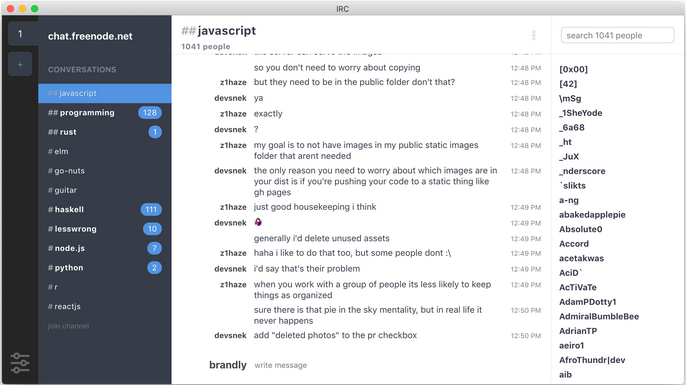Open the ##javascript conversation
The width and height of the screenshot is (686, 385).
(105, 93)
